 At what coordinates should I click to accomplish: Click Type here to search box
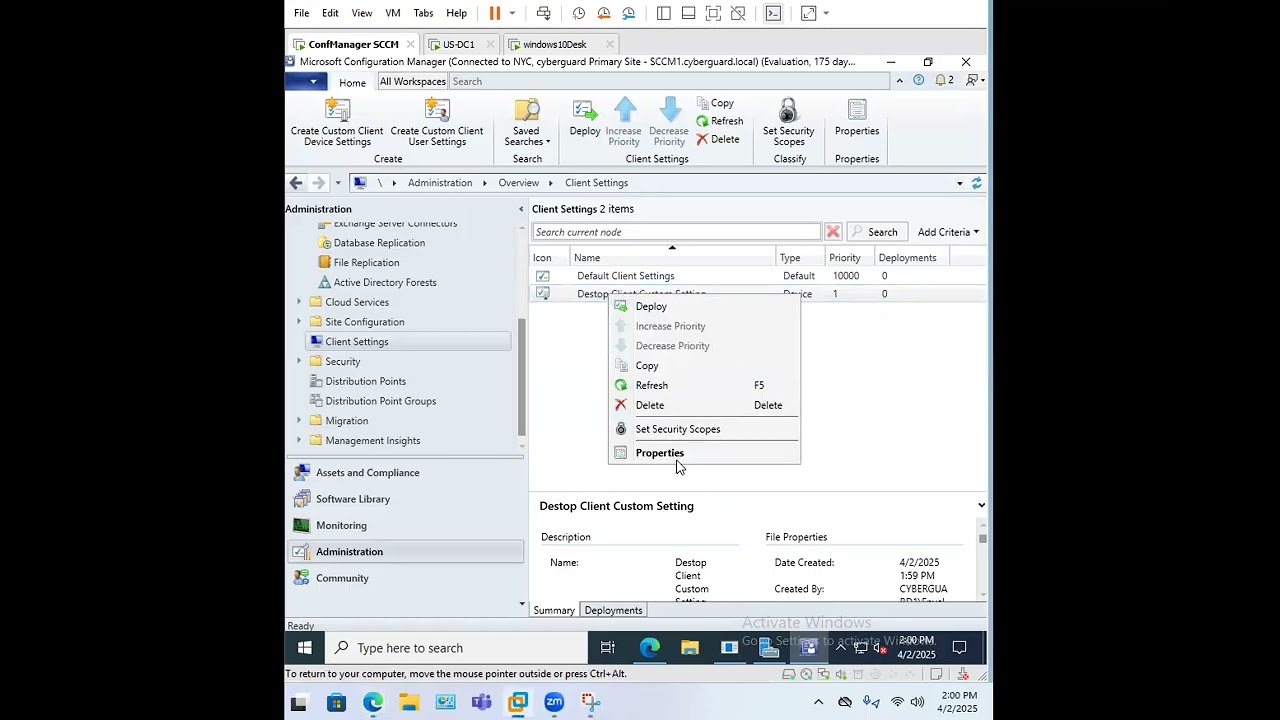(x=455, y=648)
